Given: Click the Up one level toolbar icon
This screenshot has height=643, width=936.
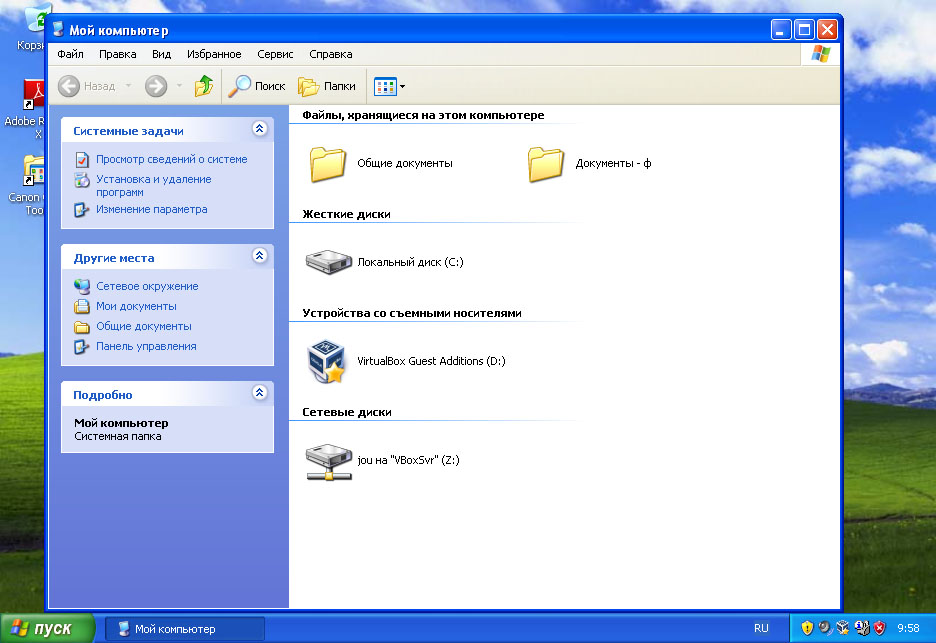Looking at the screenshot, I should [x=204, y=86].
